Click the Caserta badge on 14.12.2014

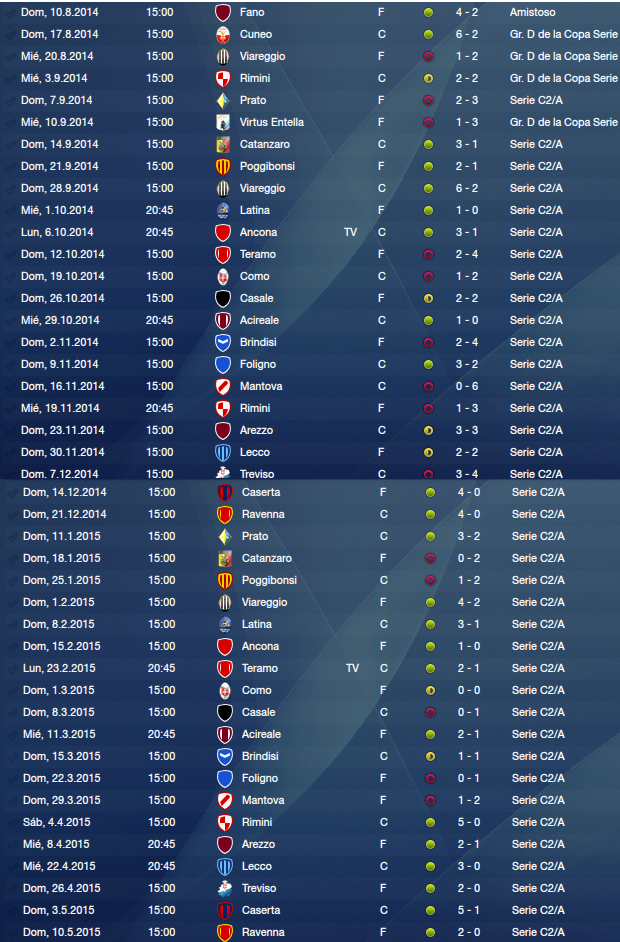(x=225, y=493)
